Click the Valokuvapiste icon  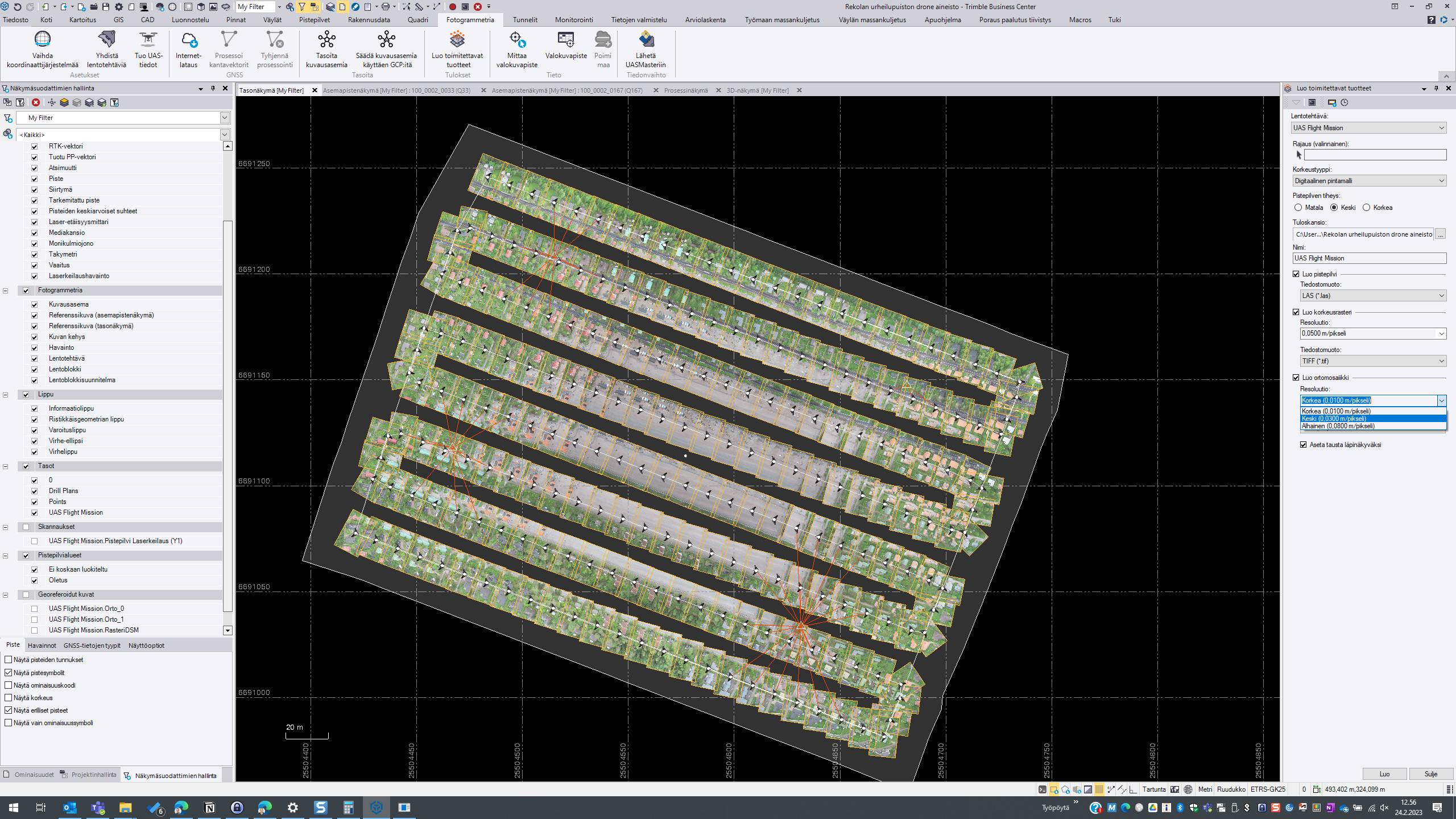(566, 39)
